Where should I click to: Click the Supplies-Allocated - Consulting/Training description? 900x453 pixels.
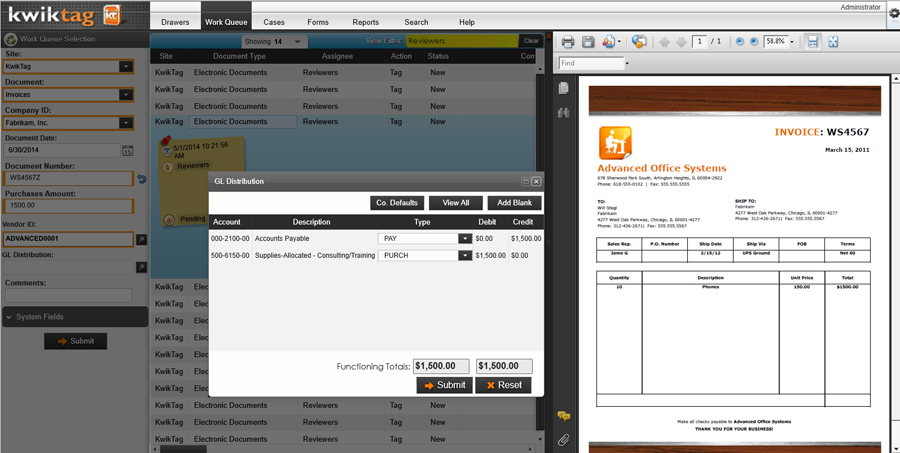315,255
